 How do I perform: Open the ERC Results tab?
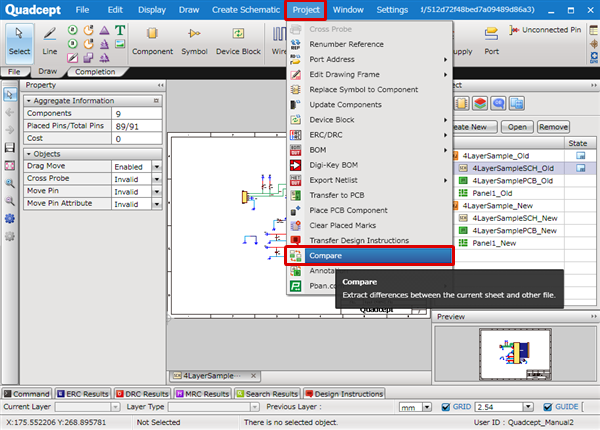[x=83, y=394]
